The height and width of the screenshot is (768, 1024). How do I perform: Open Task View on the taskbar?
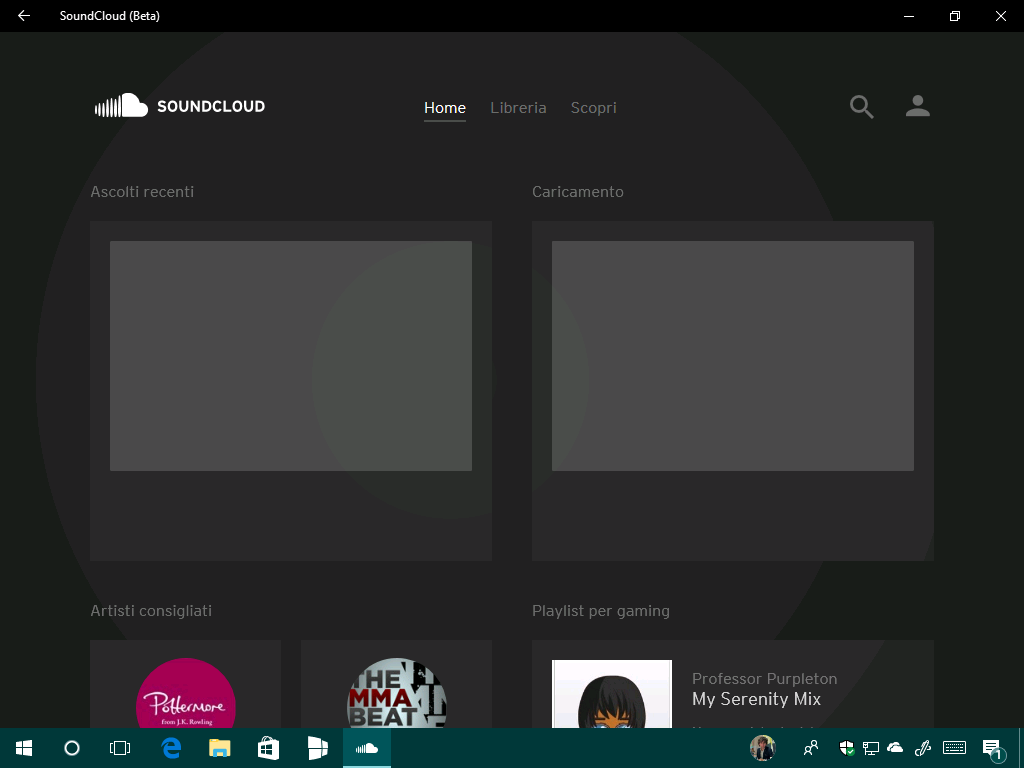(x=120, y=748)
